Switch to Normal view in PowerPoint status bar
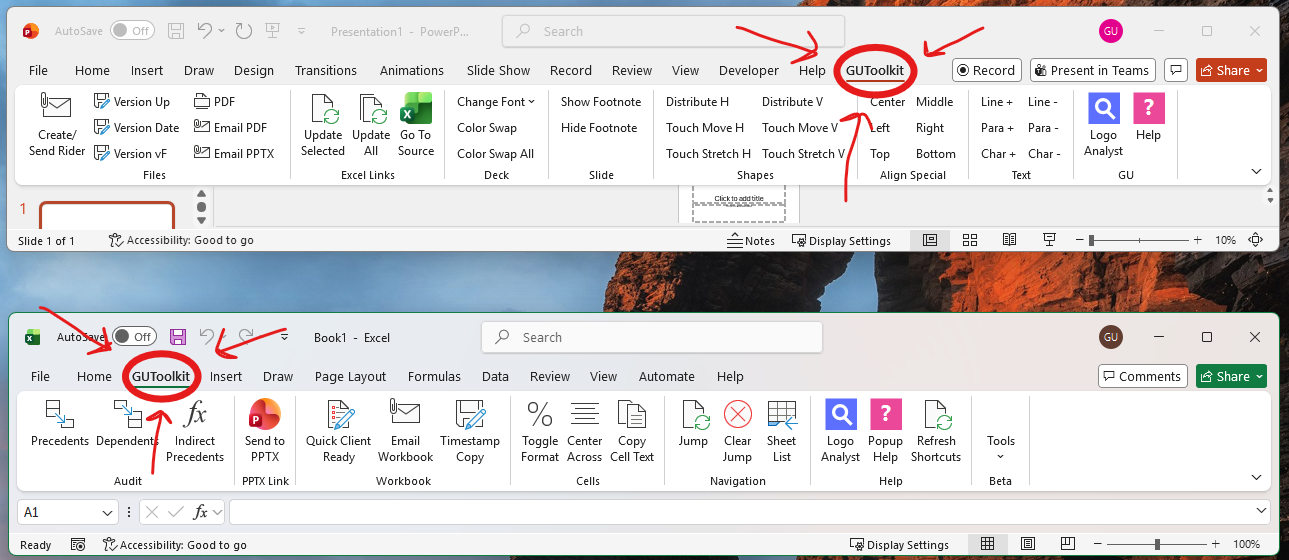The width and height of the screenshot is (1289, 560). click(930, 240)
